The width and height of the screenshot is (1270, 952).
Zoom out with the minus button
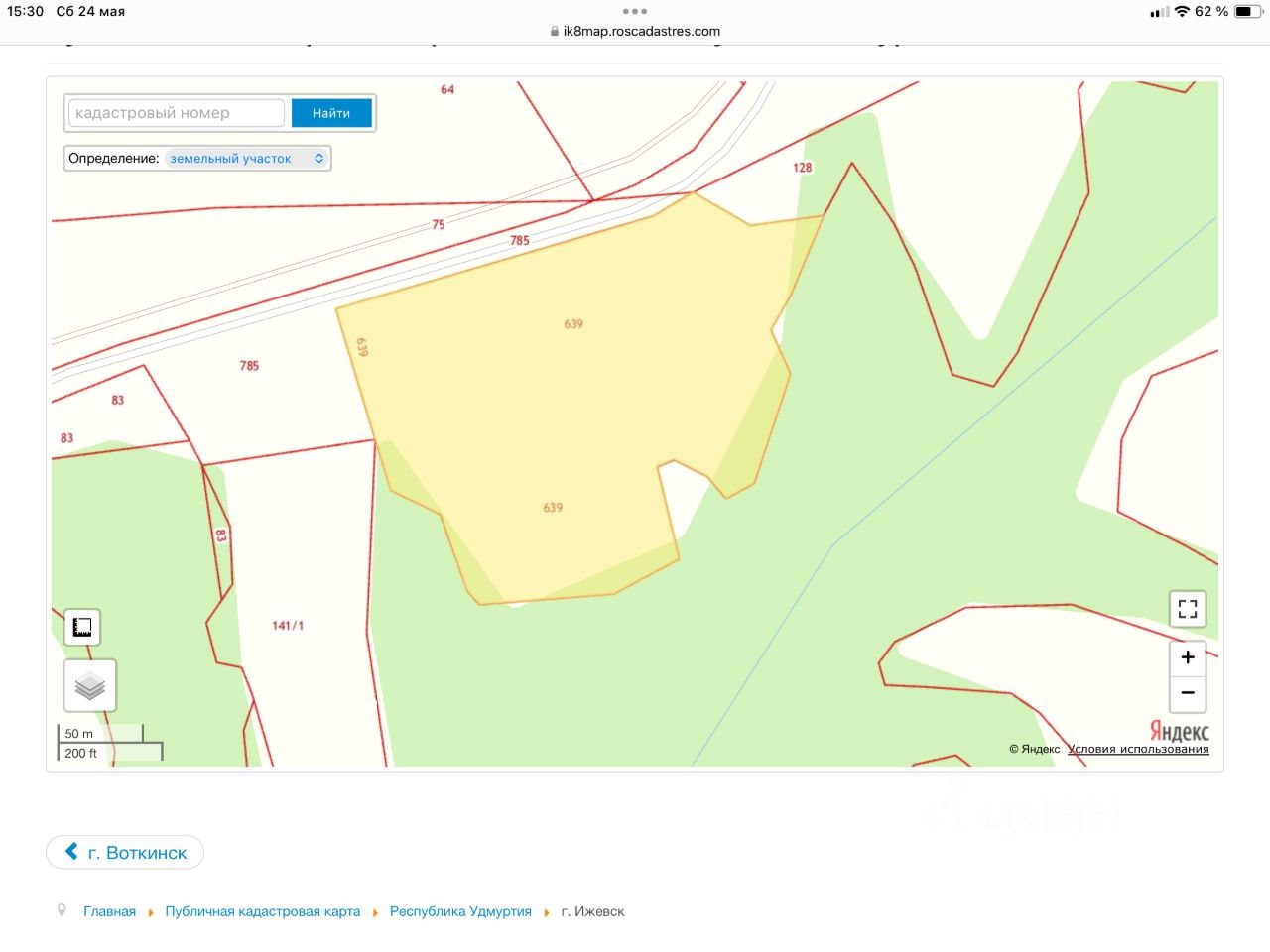pyautogui.click(x=1188, y=693)
